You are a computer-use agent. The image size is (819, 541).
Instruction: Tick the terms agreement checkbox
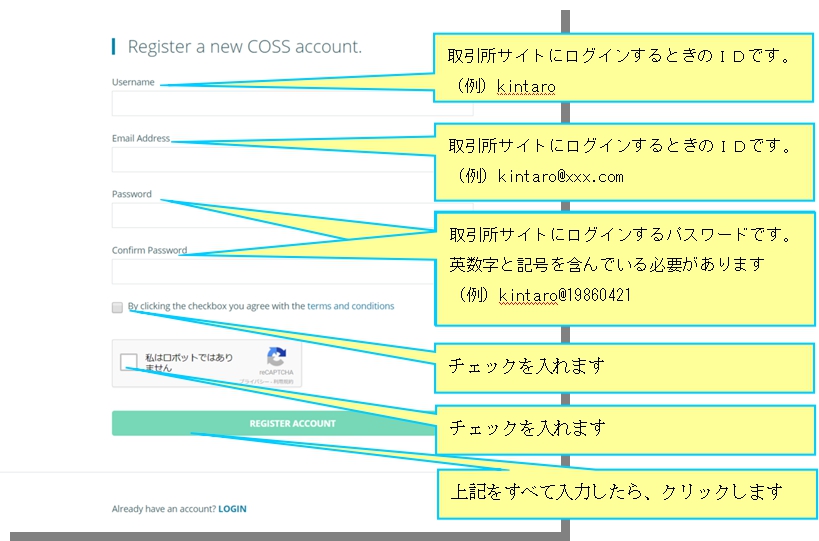click(117, 307)
